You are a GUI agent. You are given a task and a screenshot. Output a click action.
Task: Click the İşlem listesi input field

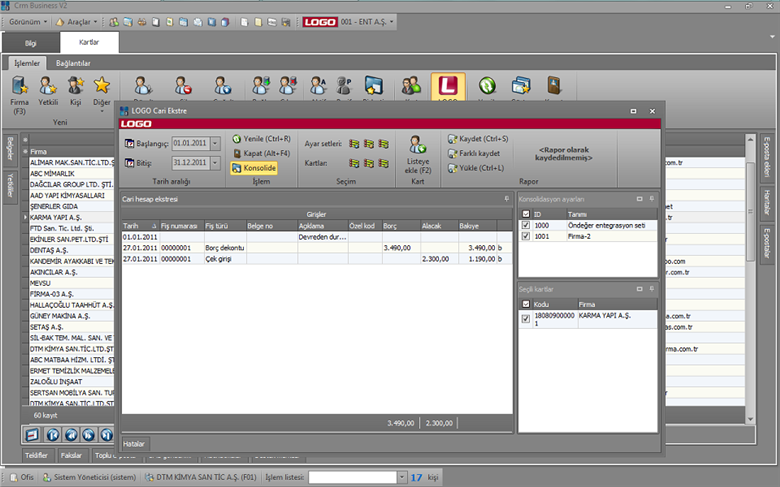(x=353, y=478)
